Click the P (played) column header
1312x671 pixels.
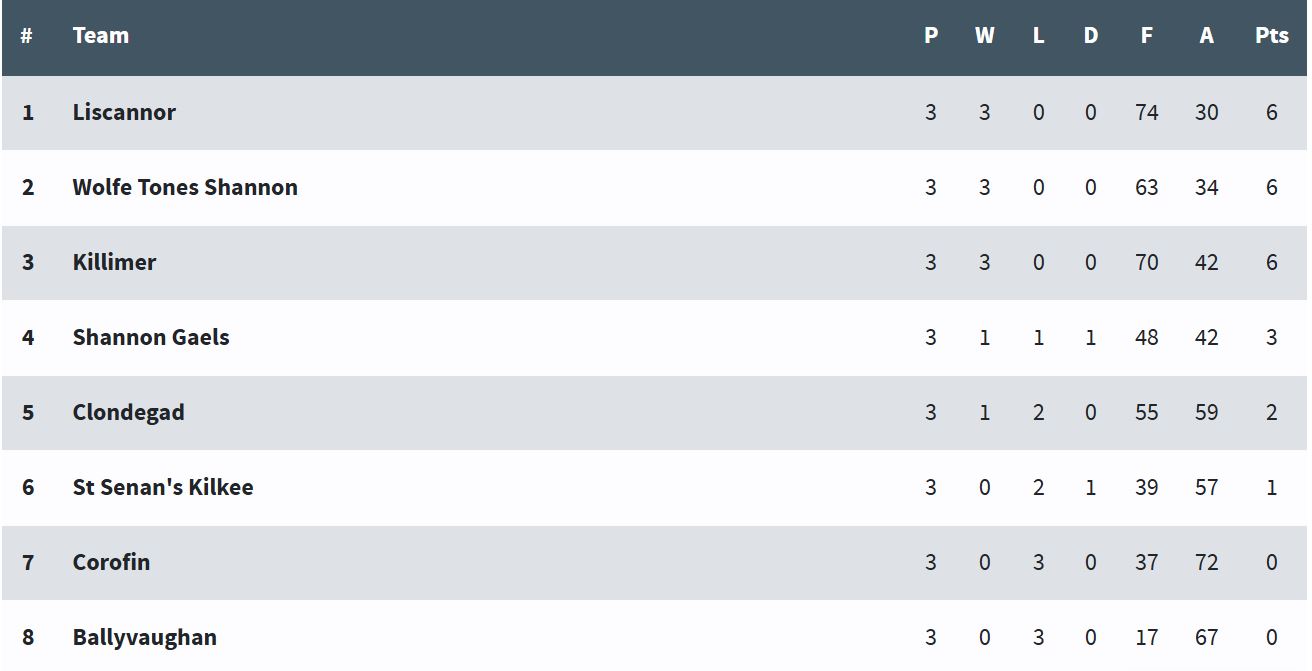click(931, 36)
